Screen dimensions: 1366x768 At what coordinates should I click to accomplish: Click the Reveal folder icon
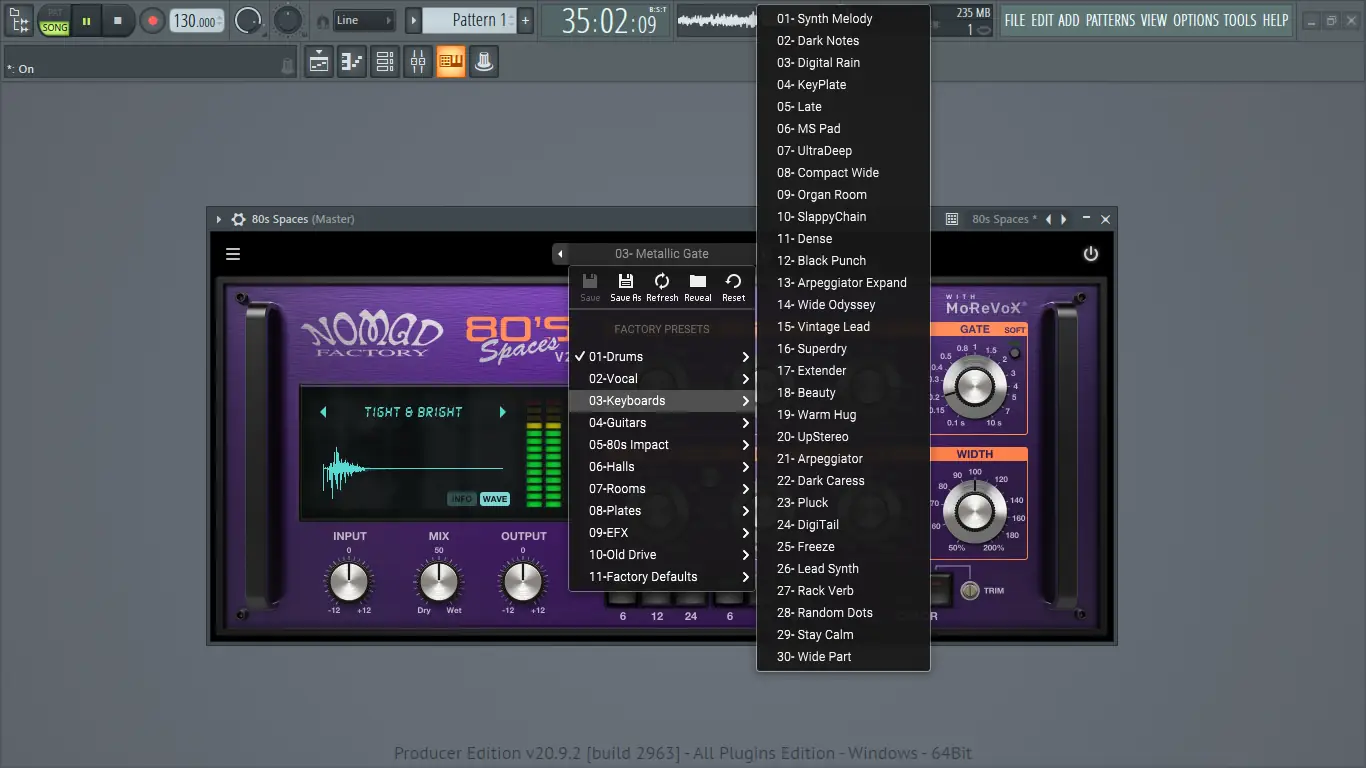pyautogui.click(x=698, y=287)
